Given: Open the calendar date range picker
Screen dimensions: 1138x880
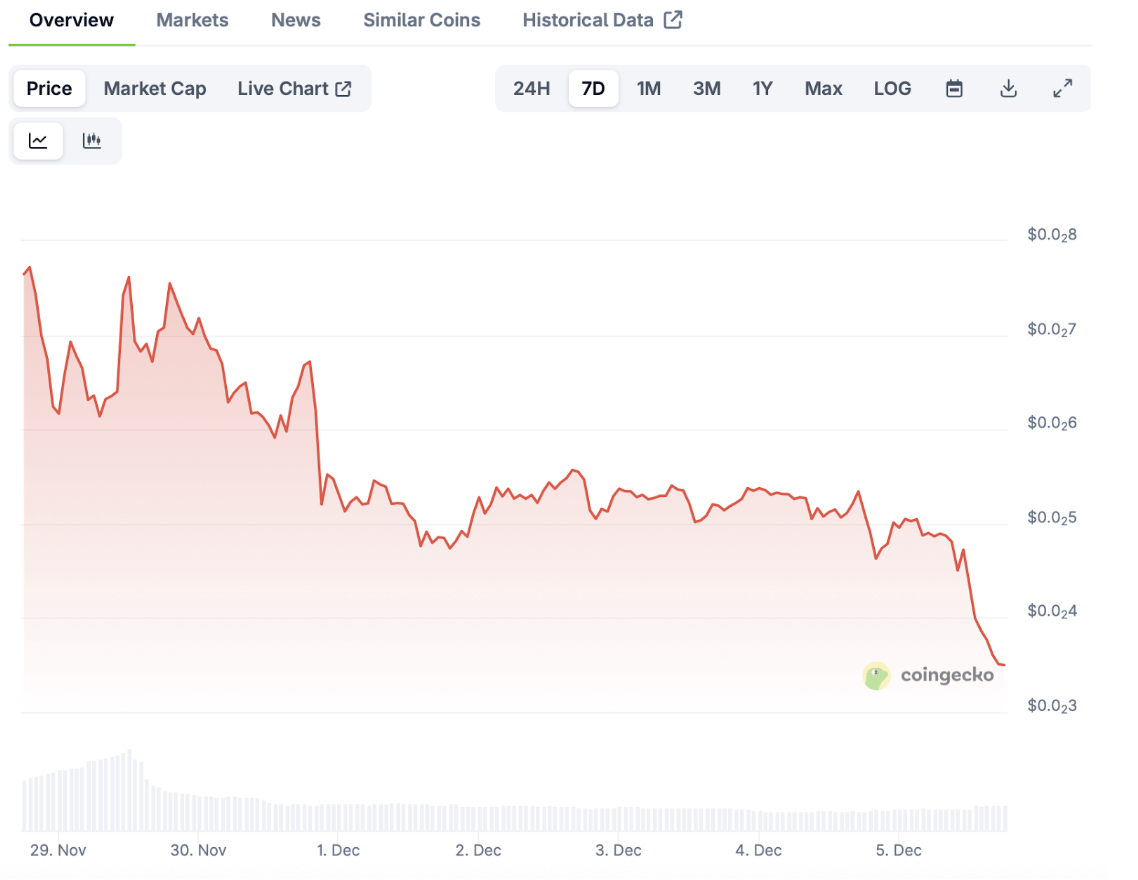Looking at the screenshot, I should pyautogui.click(x=954, y=89).
